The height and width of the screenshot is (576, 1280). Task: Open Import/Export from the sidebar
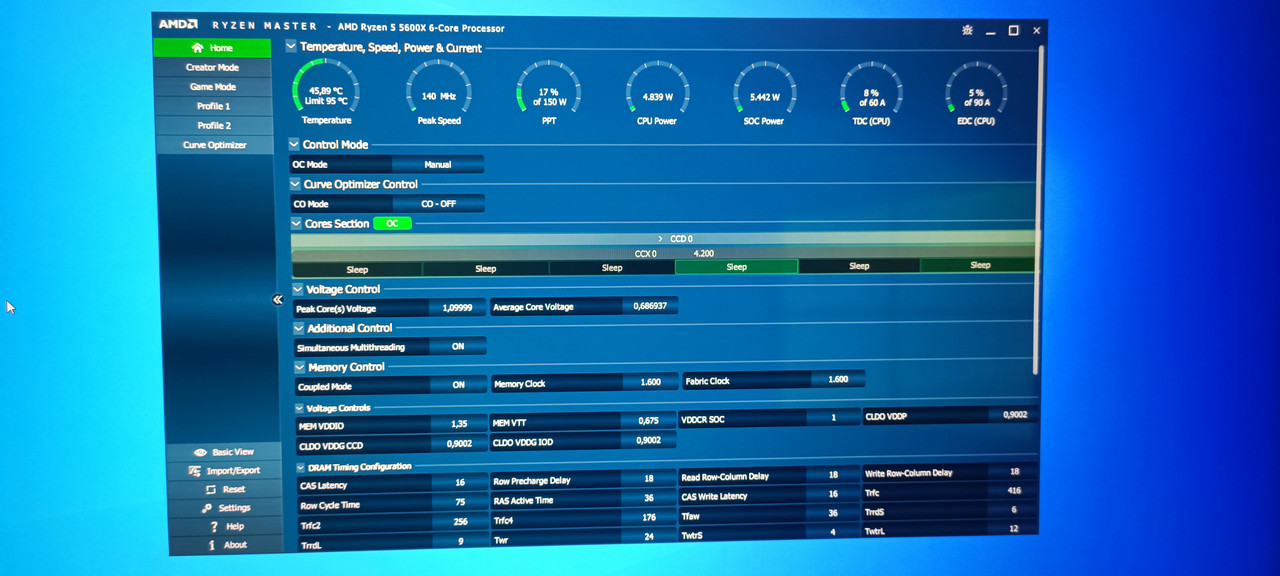coord(225,471)
